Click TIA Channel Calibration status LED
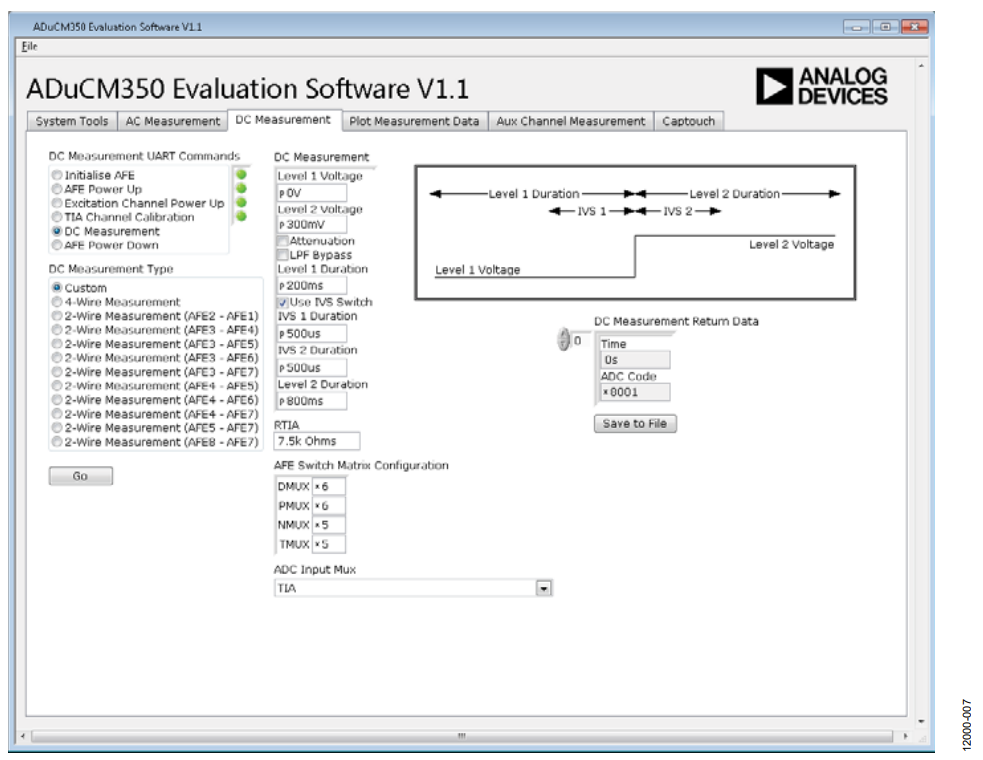This screenshot has width=983, height=760. point(241,217)
